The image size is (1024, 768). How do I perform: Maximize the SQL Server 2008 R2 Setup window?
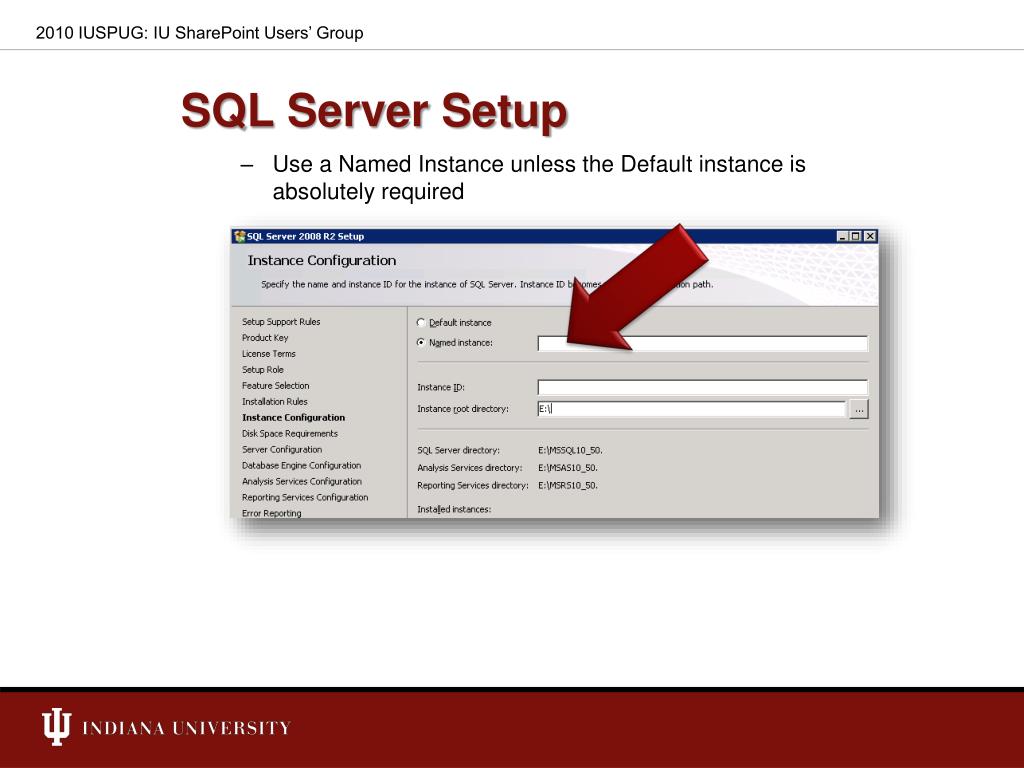[856, 236]
